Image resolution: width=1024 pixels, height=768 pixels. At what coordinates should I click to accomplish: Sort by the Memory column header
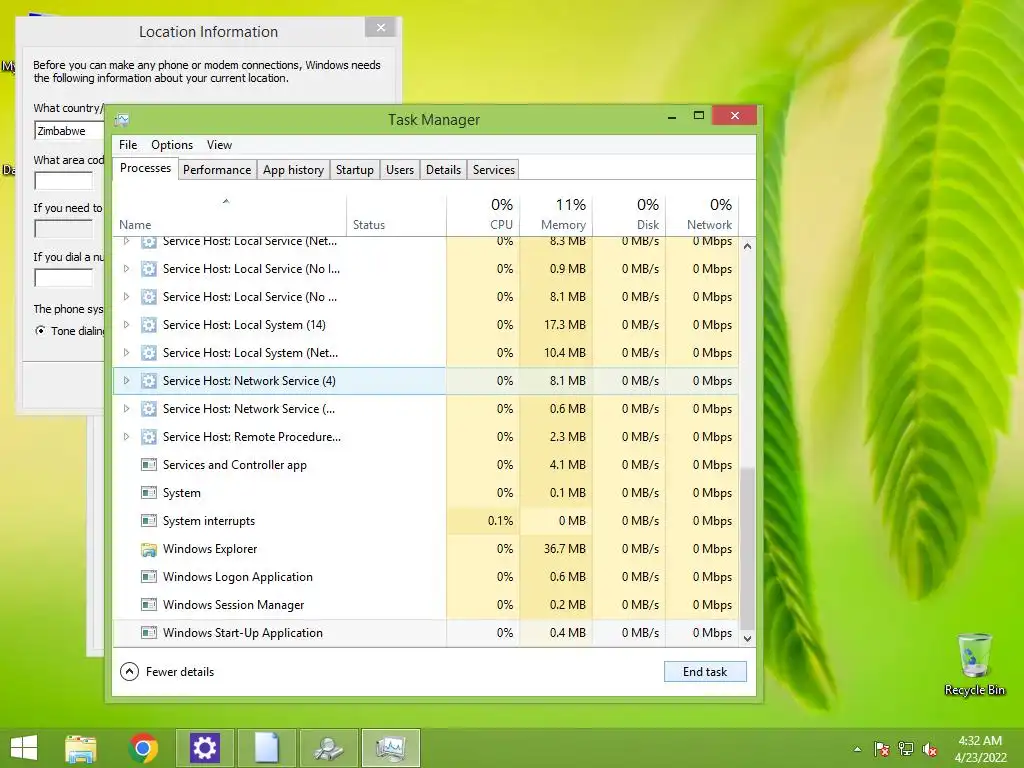coord(556,215)
